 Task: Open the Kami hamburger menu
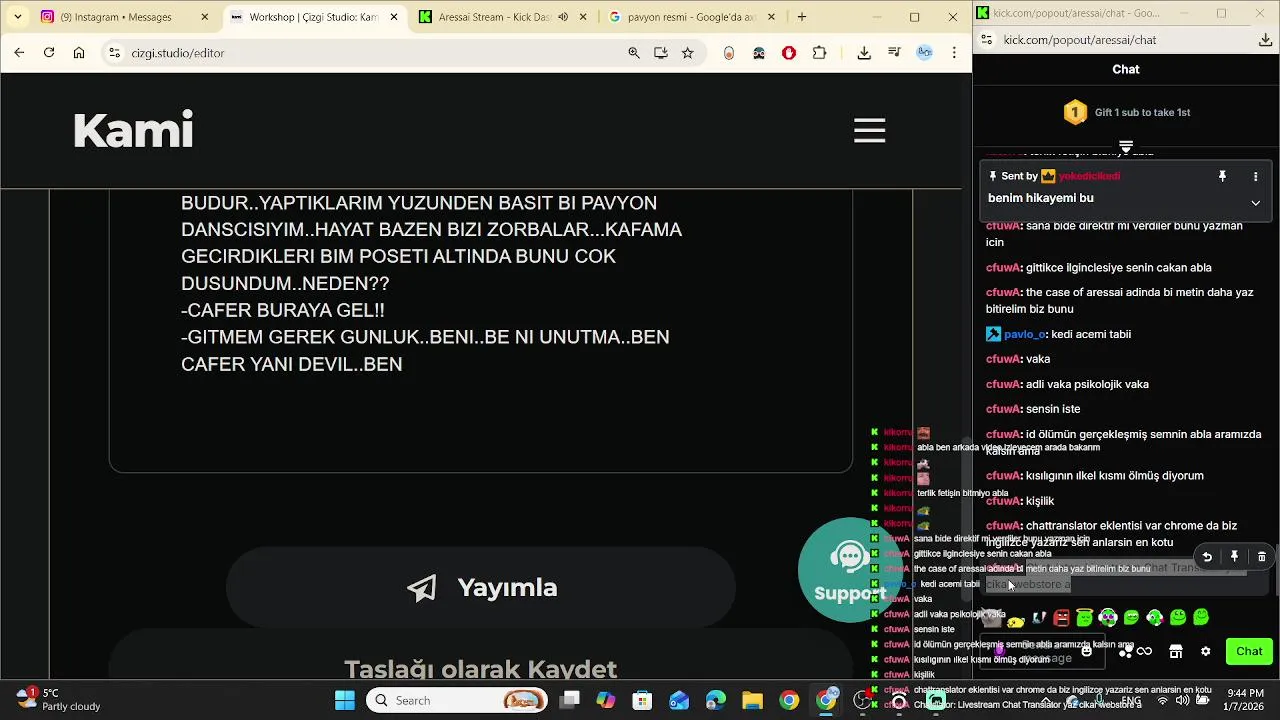869,130
